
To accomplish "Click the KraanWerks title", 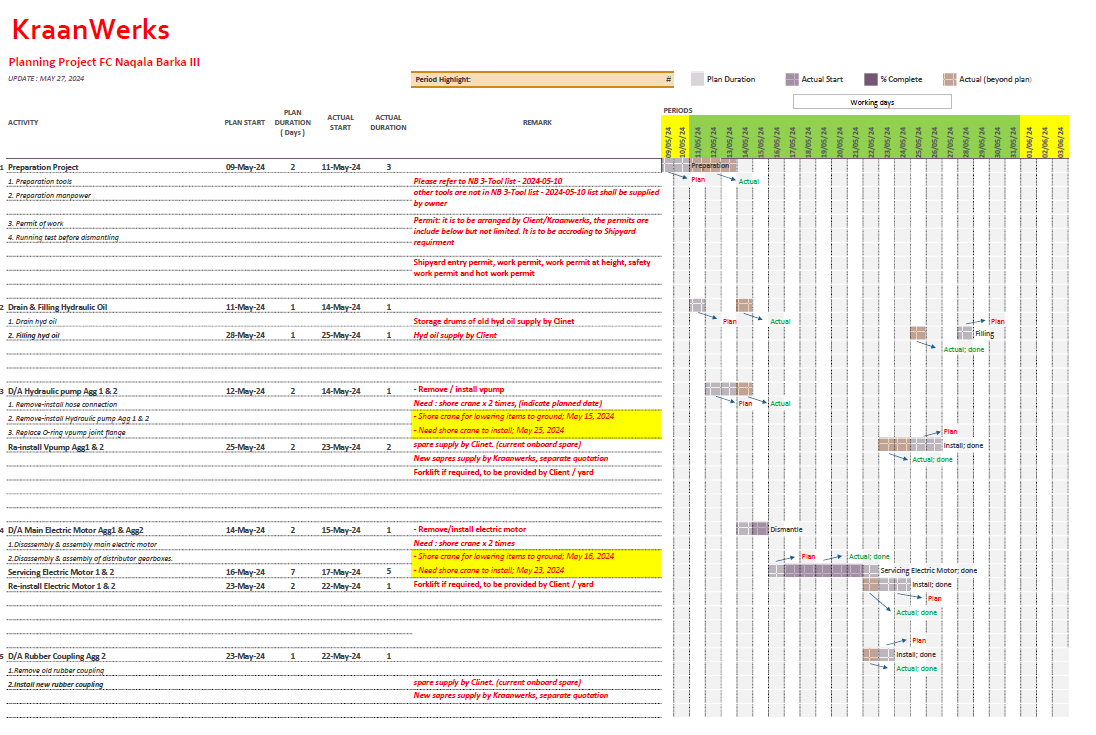I will click(91, 30).
